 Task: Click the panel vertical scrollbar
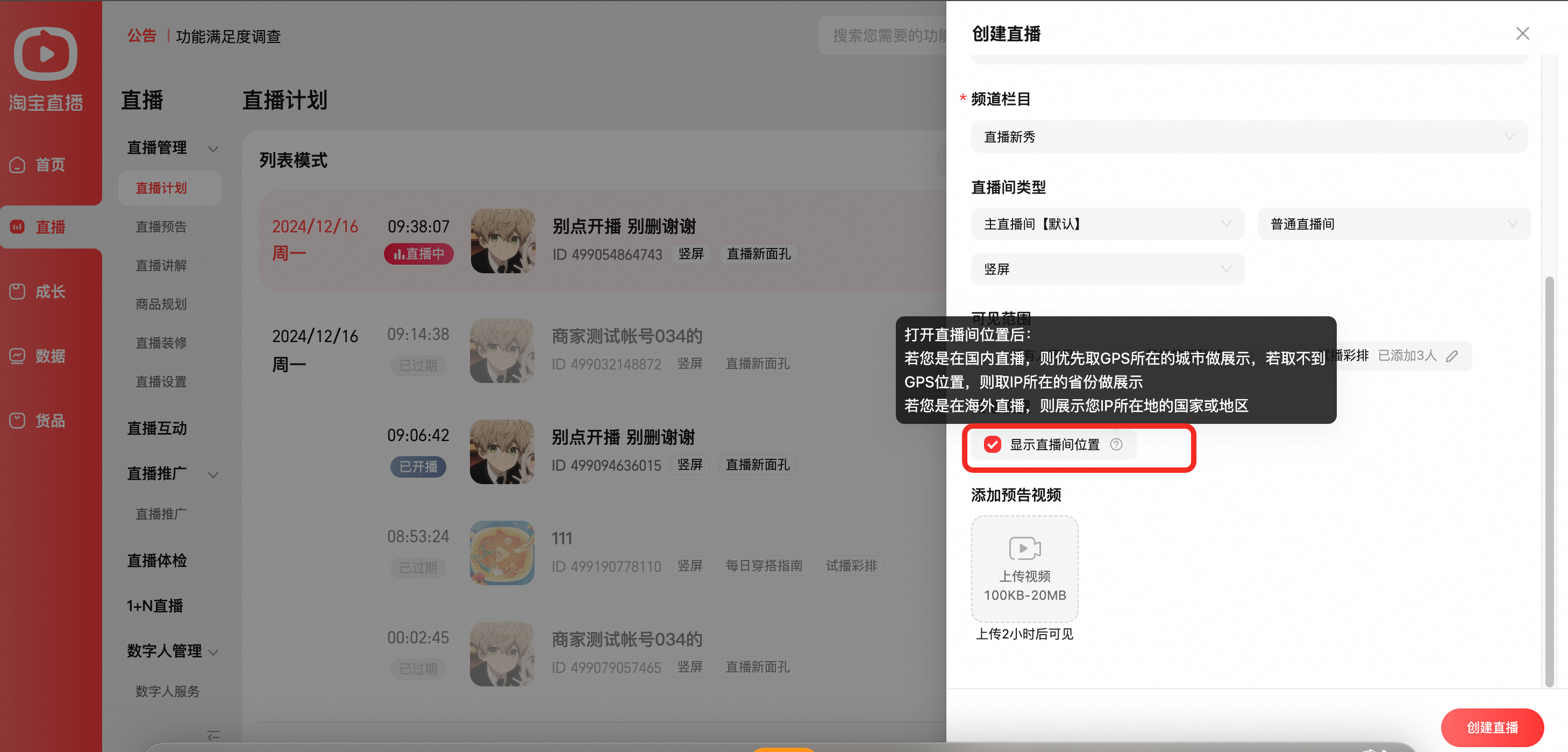point(1549,481)
